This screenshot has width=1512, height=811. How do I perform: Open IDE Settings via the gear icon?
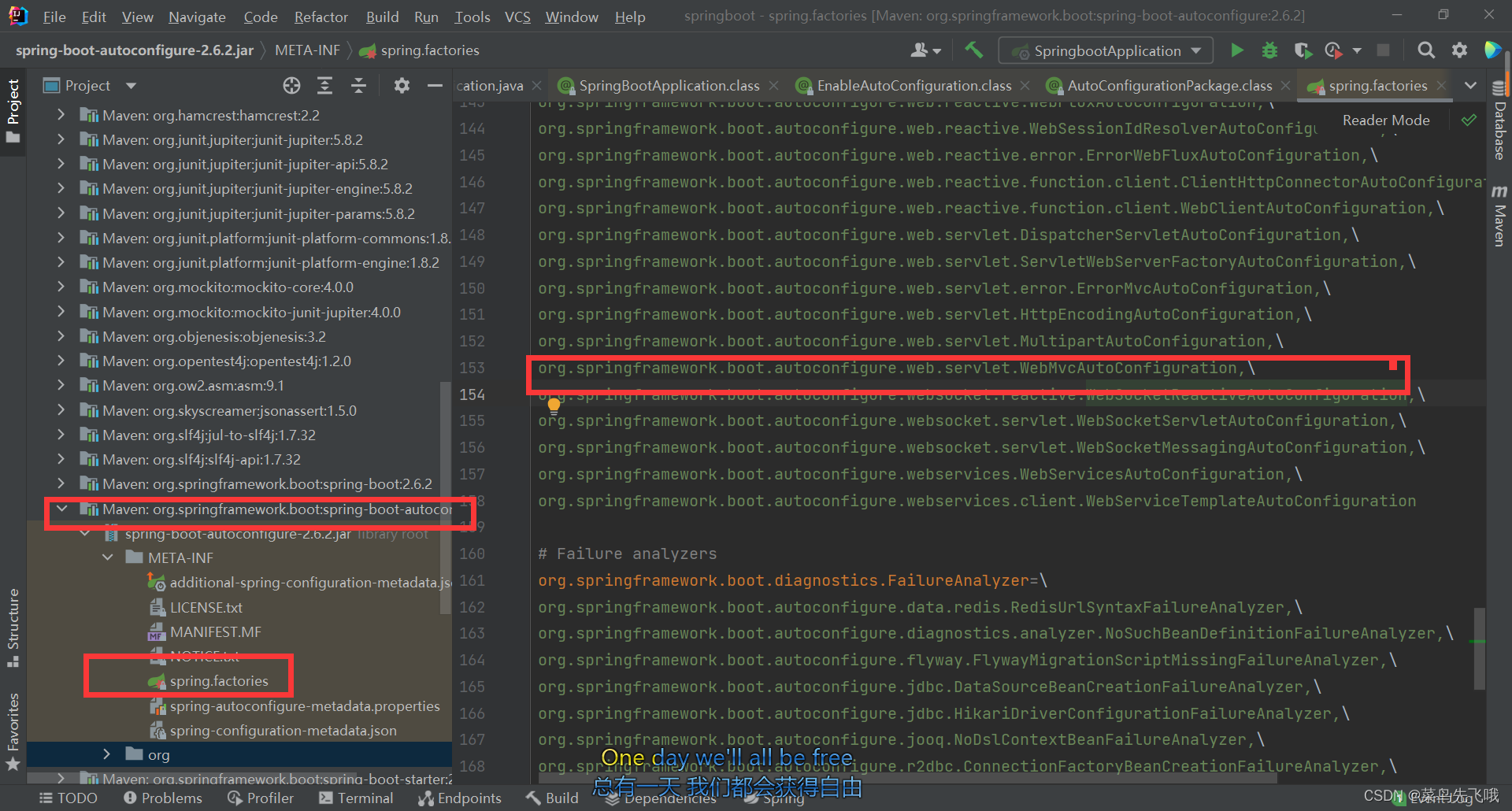pyautogui.click(x=1459, y=50)
